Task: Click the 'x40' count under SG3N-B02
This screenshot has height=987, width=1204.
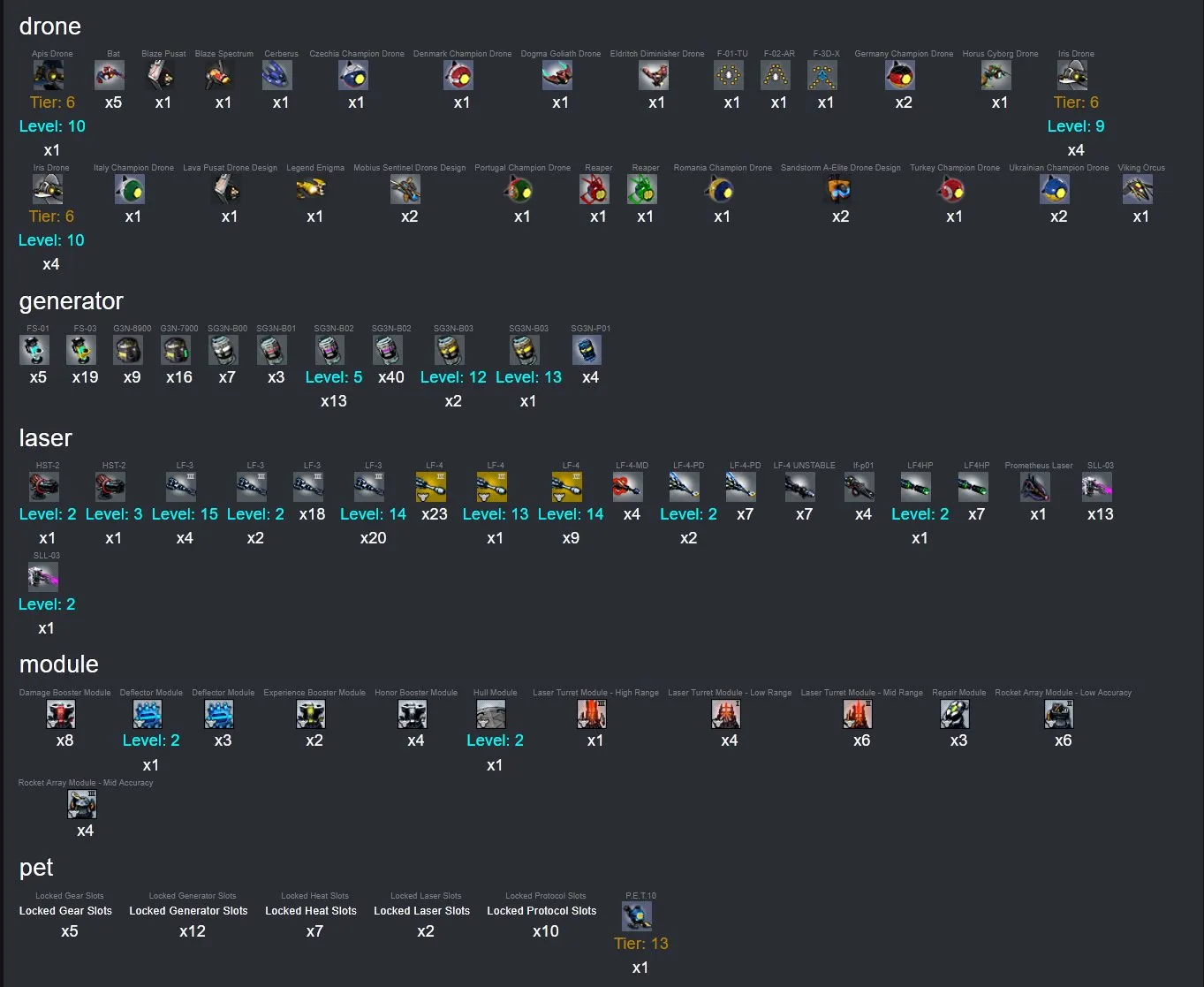Action: pyautogui.click(x=390, y=377)
